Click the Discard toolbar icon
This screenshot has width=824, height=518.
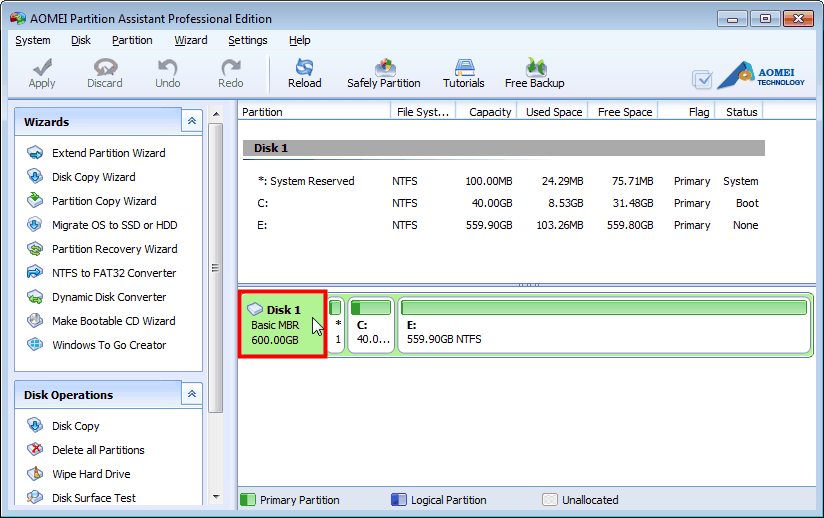click(105, 67)
